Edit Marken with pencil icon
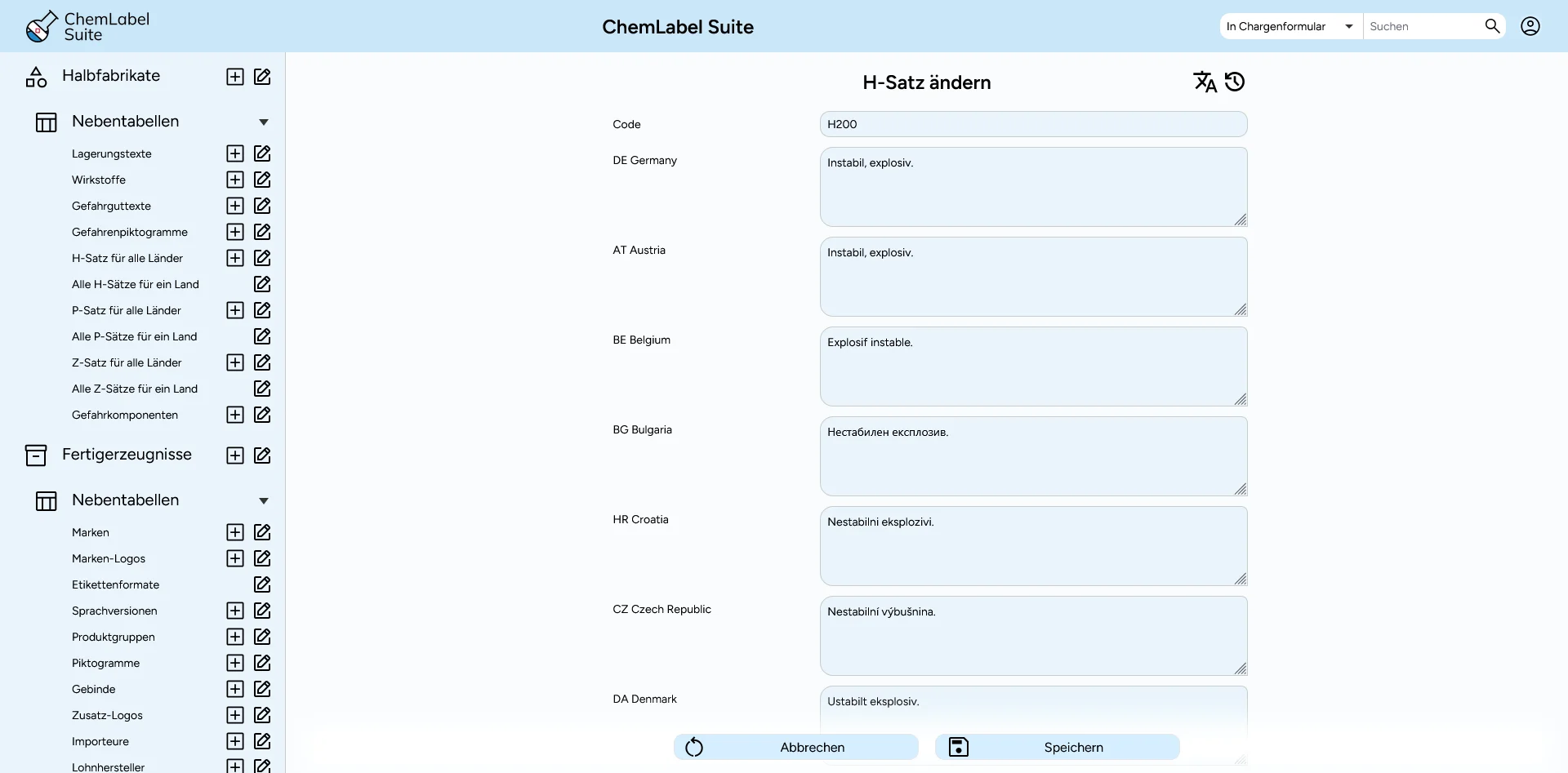 pos(262,532)
